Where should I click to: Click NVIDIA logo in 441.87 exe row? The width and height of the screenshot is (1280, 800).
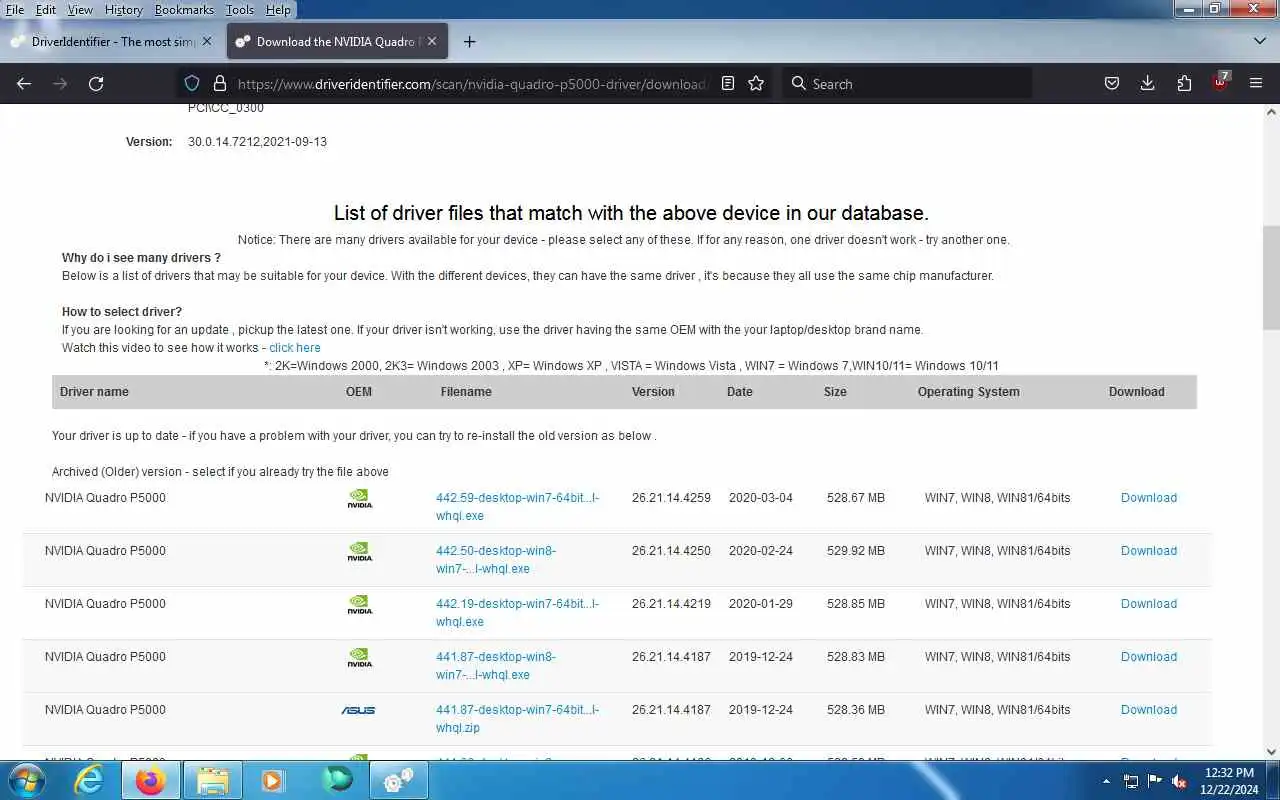point(359,657)
